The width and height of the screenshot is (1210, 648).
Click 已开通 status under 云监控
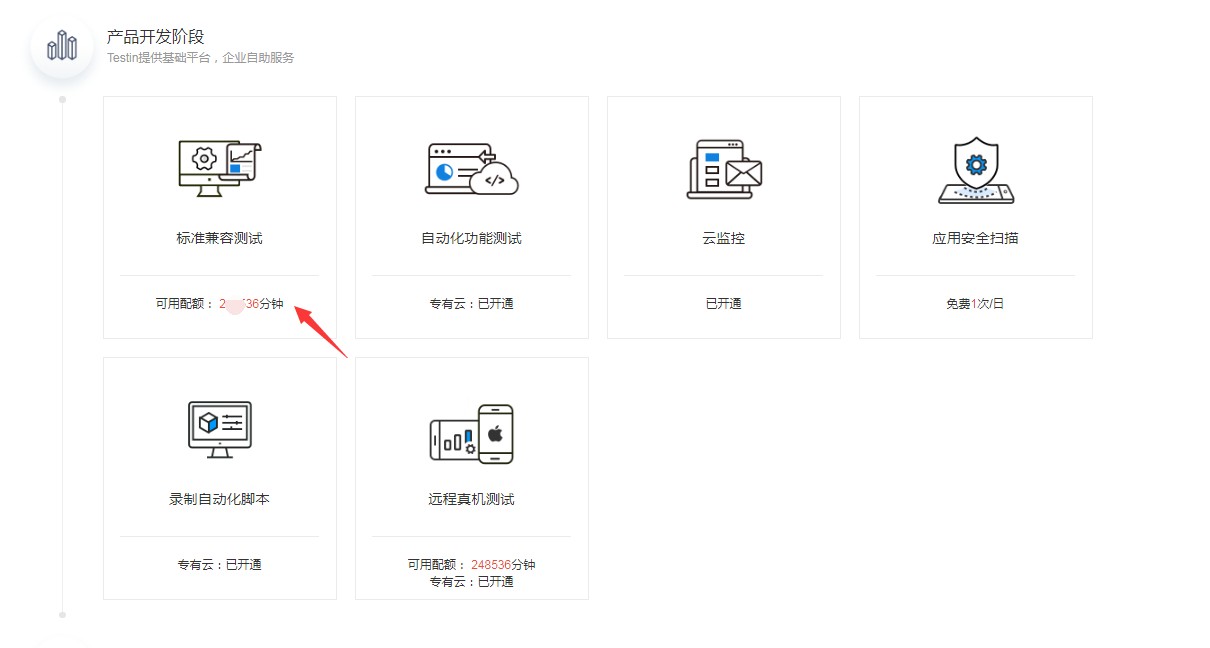[724, 303]
